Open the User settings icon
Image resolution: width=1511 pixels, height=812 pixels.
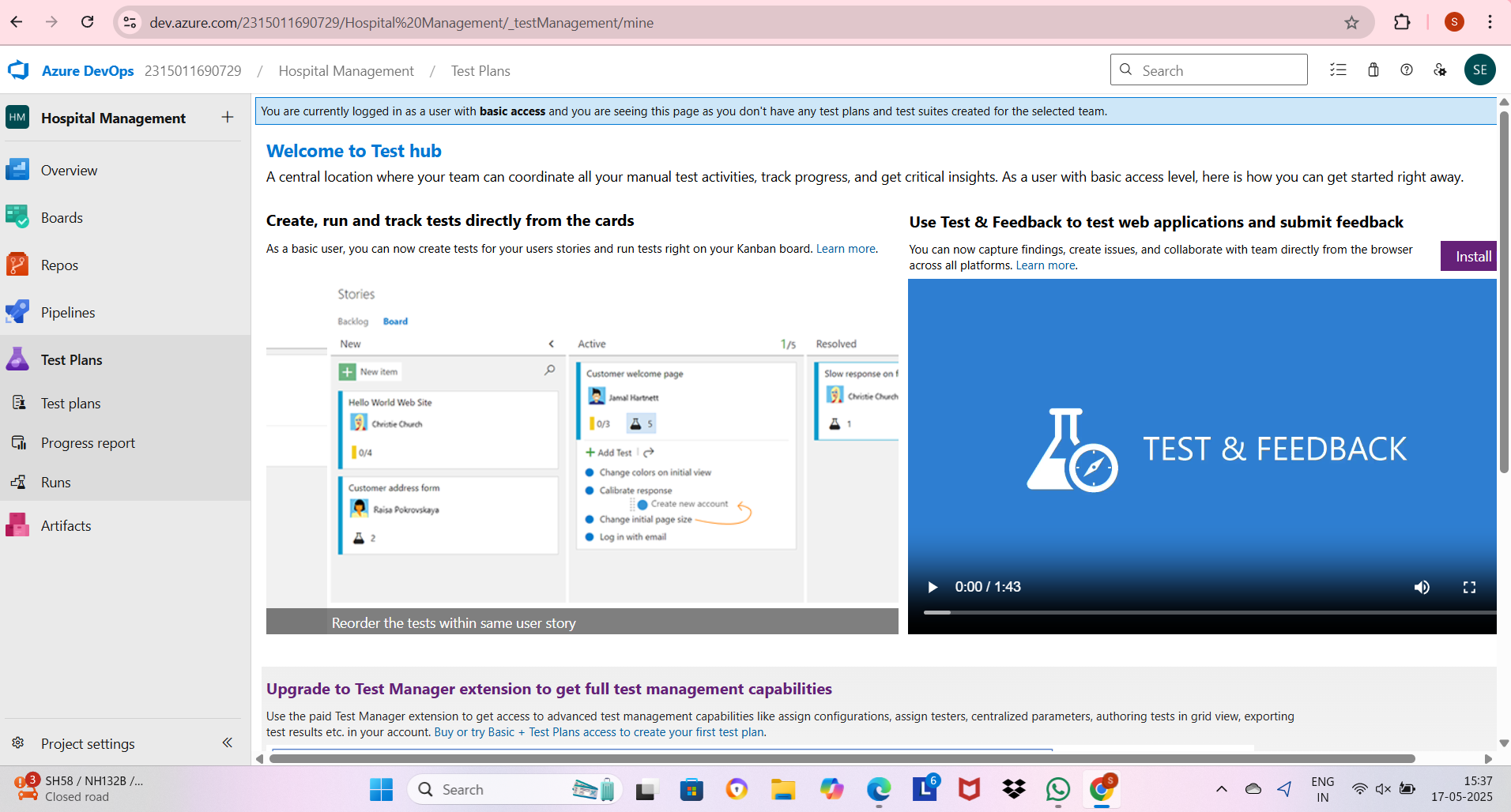(x=1440, y=70)
